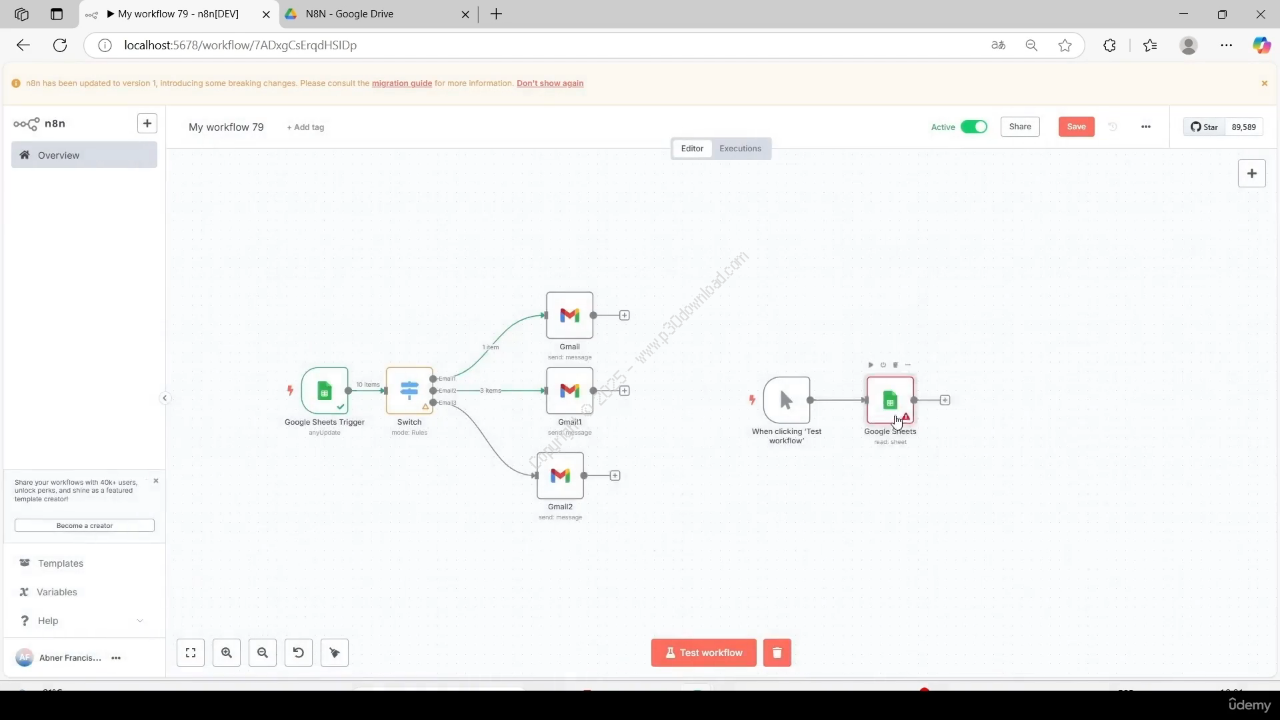Close the version update banner

[1264, 83]
